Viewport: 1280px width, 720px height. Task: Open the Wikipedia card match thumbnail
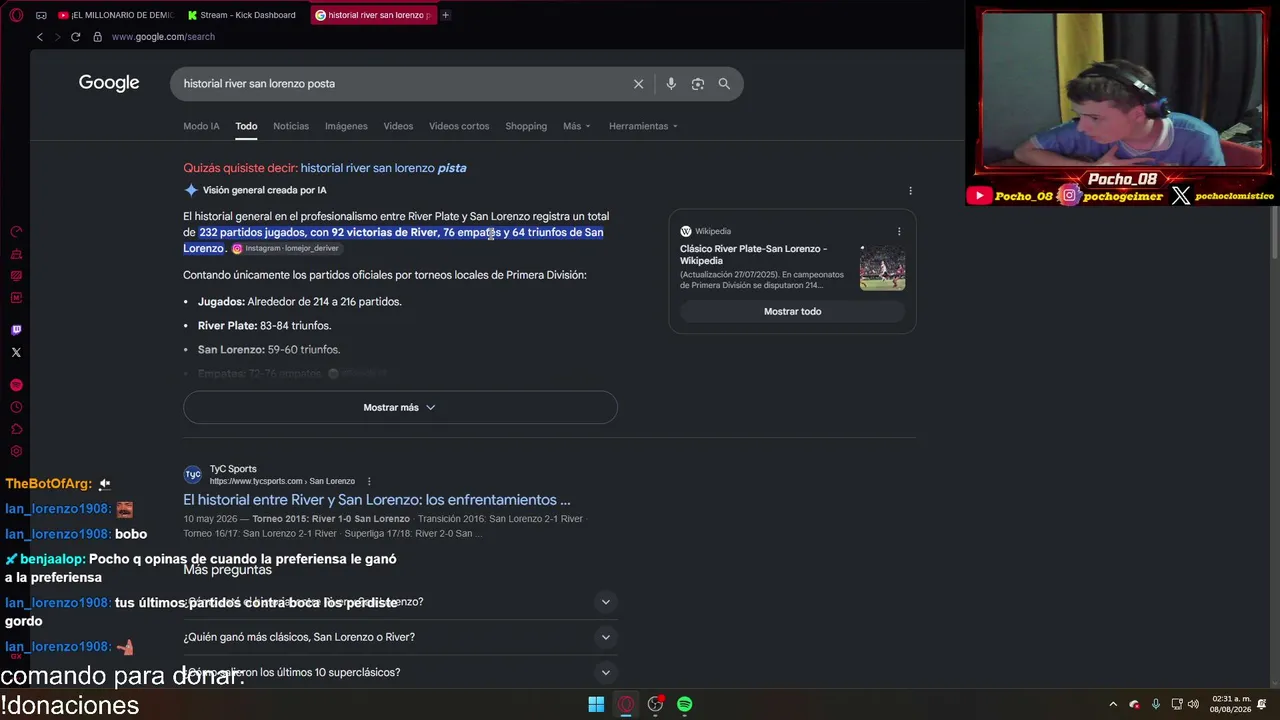tap(882, 267)
